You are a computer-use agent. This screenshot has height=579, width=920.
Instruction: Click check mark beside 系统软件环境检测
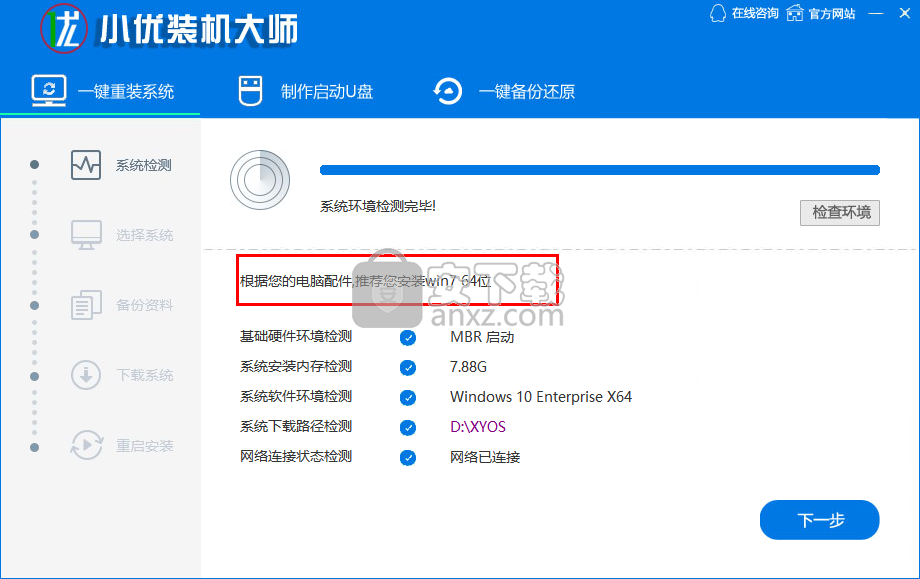[x=408, y=397]
